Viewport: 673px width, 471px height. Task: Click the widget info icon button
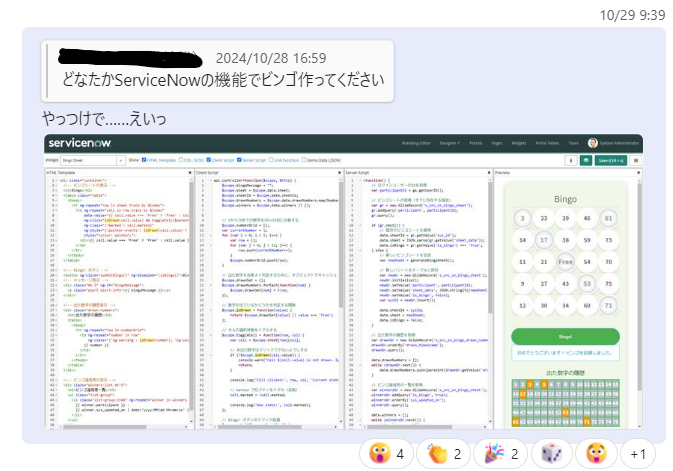(x=570, y=160)
